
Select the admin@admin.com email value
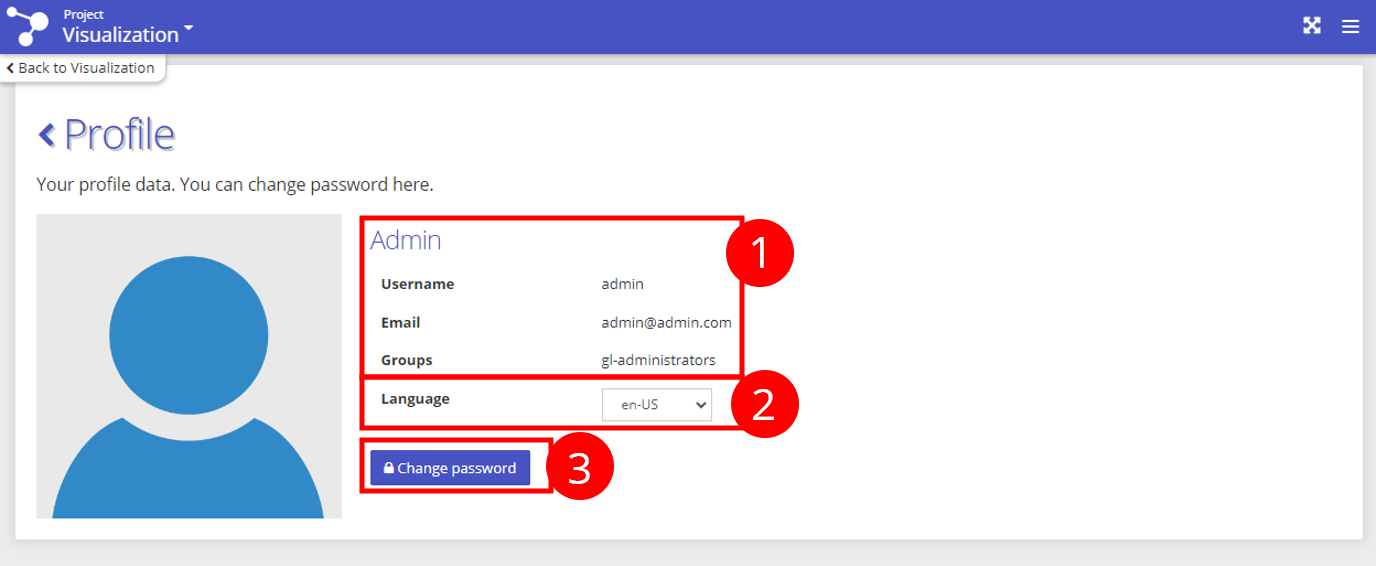[x=666, y=323]
